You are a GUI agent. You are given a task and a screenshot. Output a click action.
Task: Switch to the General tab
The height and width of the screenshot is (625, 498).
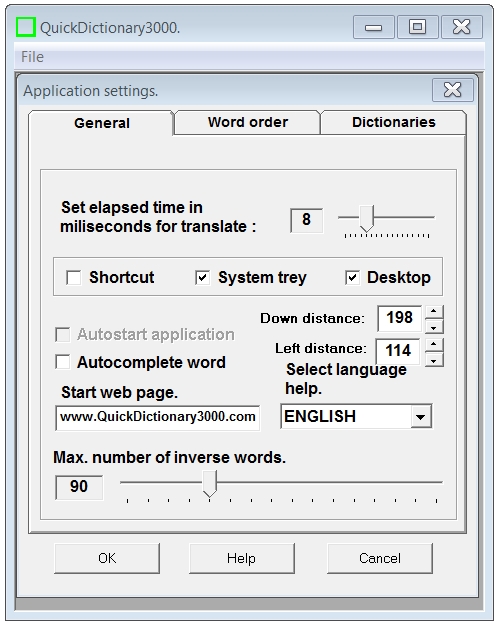coord(102,123)
